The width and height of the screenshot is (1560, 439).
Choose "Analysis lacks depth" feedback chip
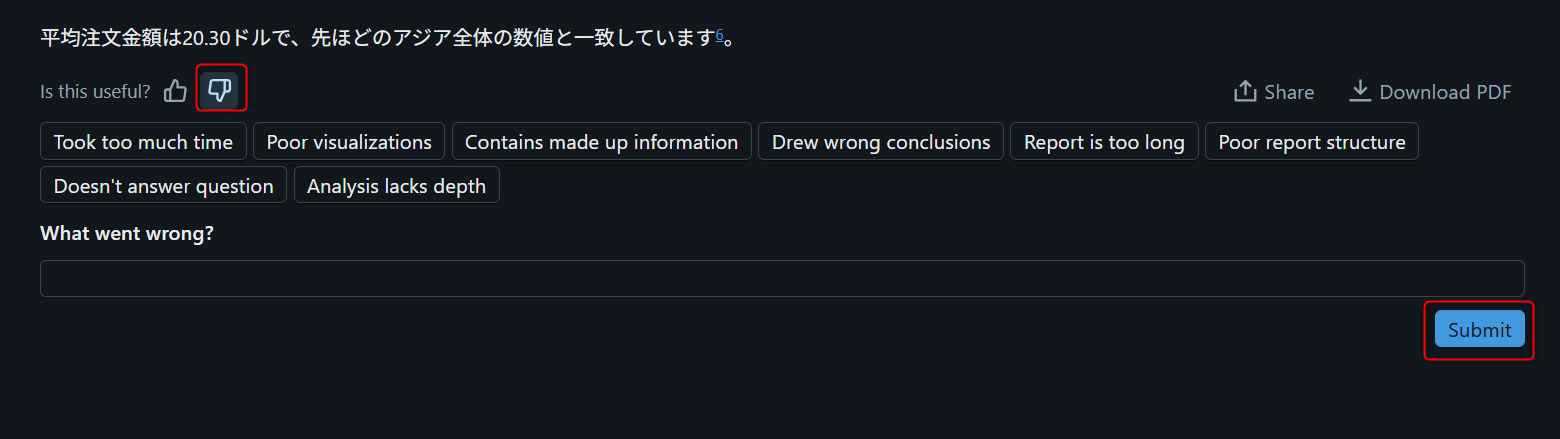tap(396, 186)
